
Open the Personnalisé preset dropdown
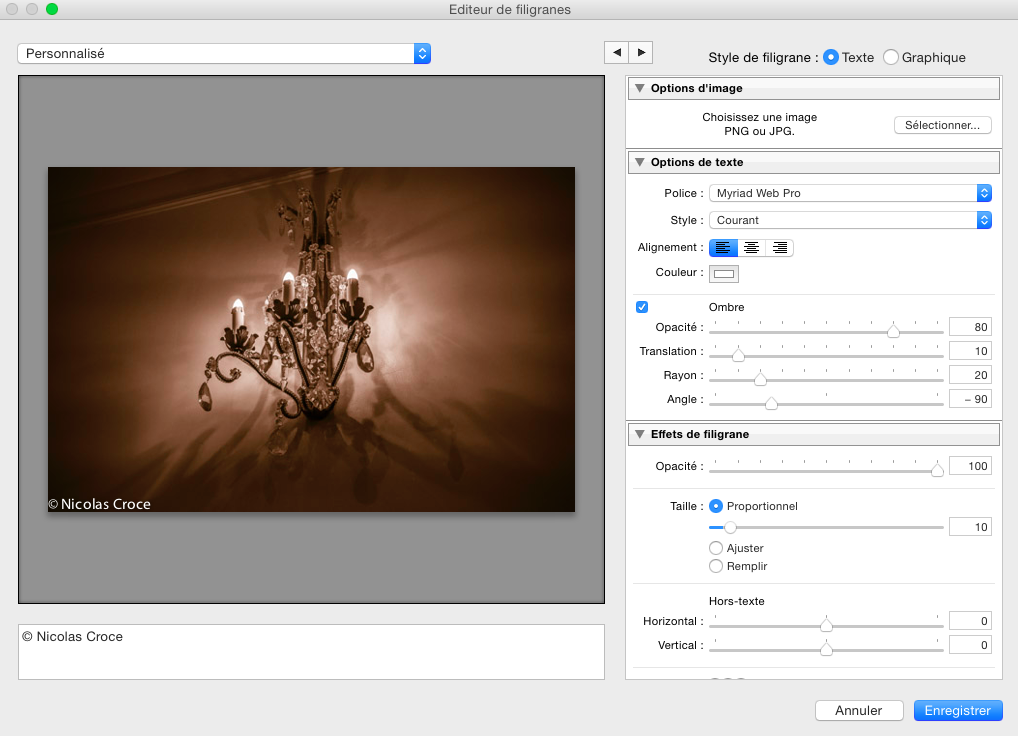[x=224, y=54]
